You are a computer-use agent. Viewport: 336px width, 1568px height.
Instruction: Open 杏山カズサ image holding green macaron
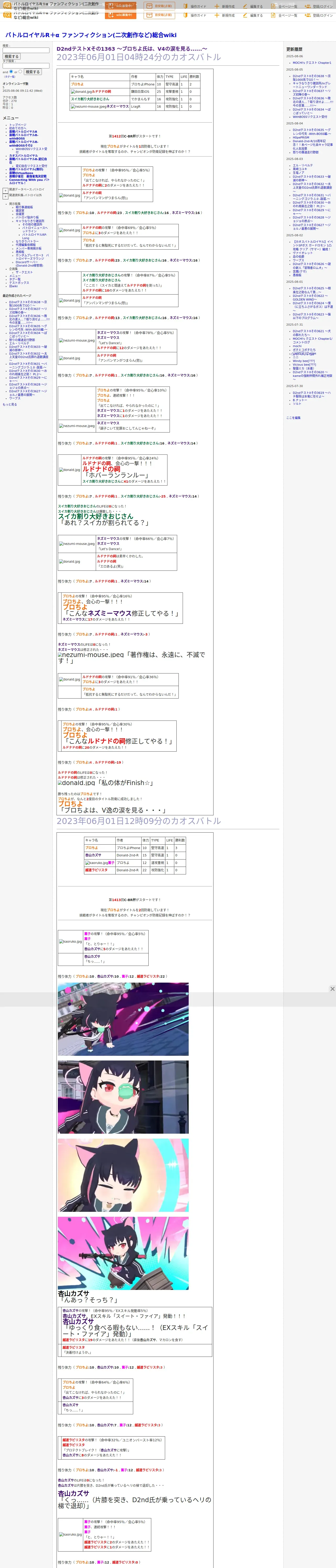point(123,1097)
